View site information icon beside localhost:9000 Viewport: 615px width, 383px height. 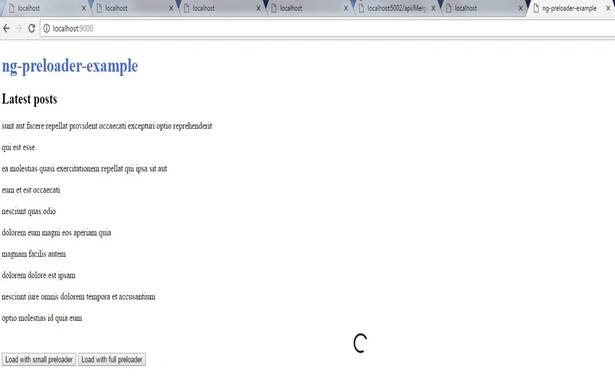46,28
